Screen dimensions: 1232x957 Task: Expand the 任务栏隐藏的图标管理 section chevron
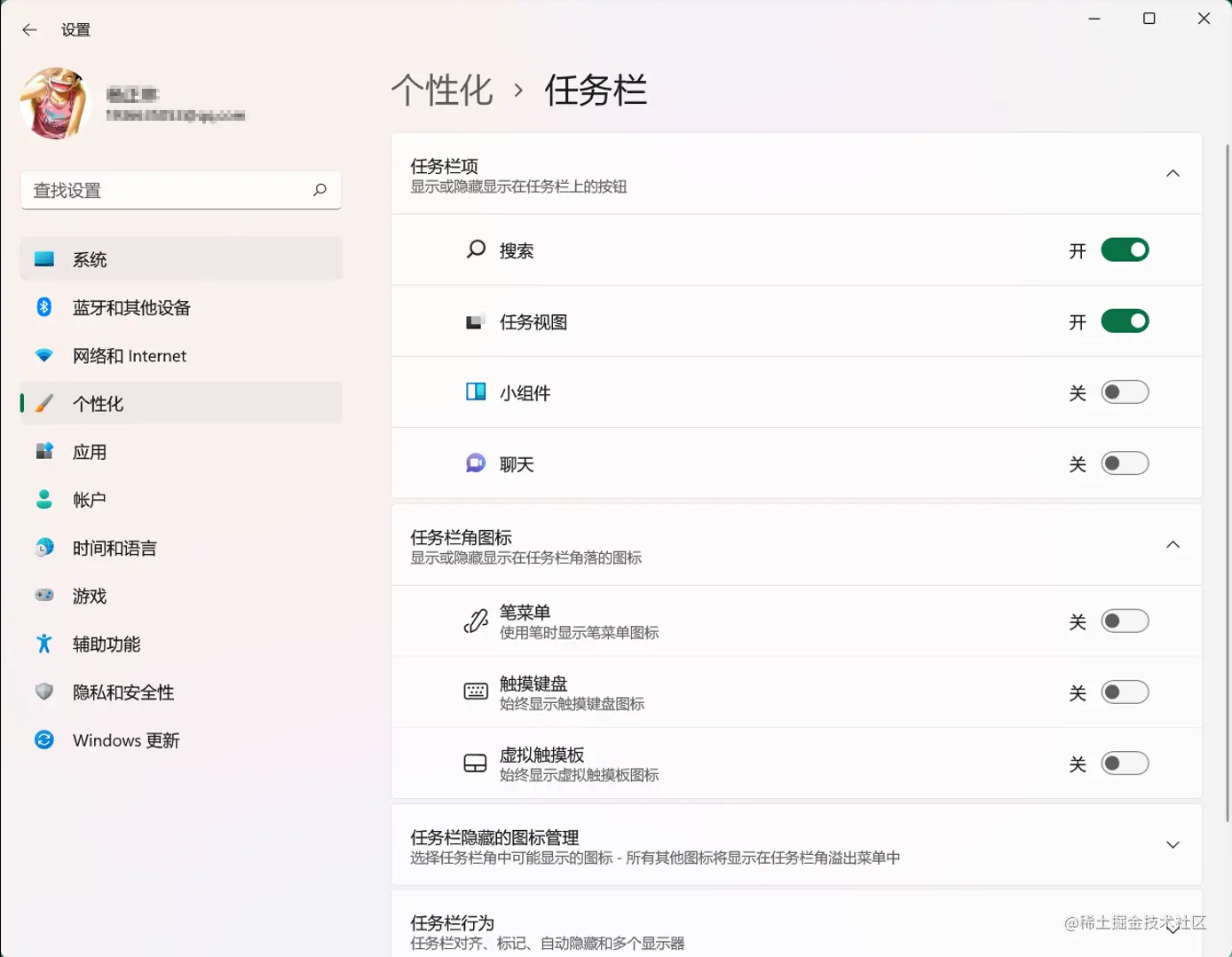tap(1173, 844)
